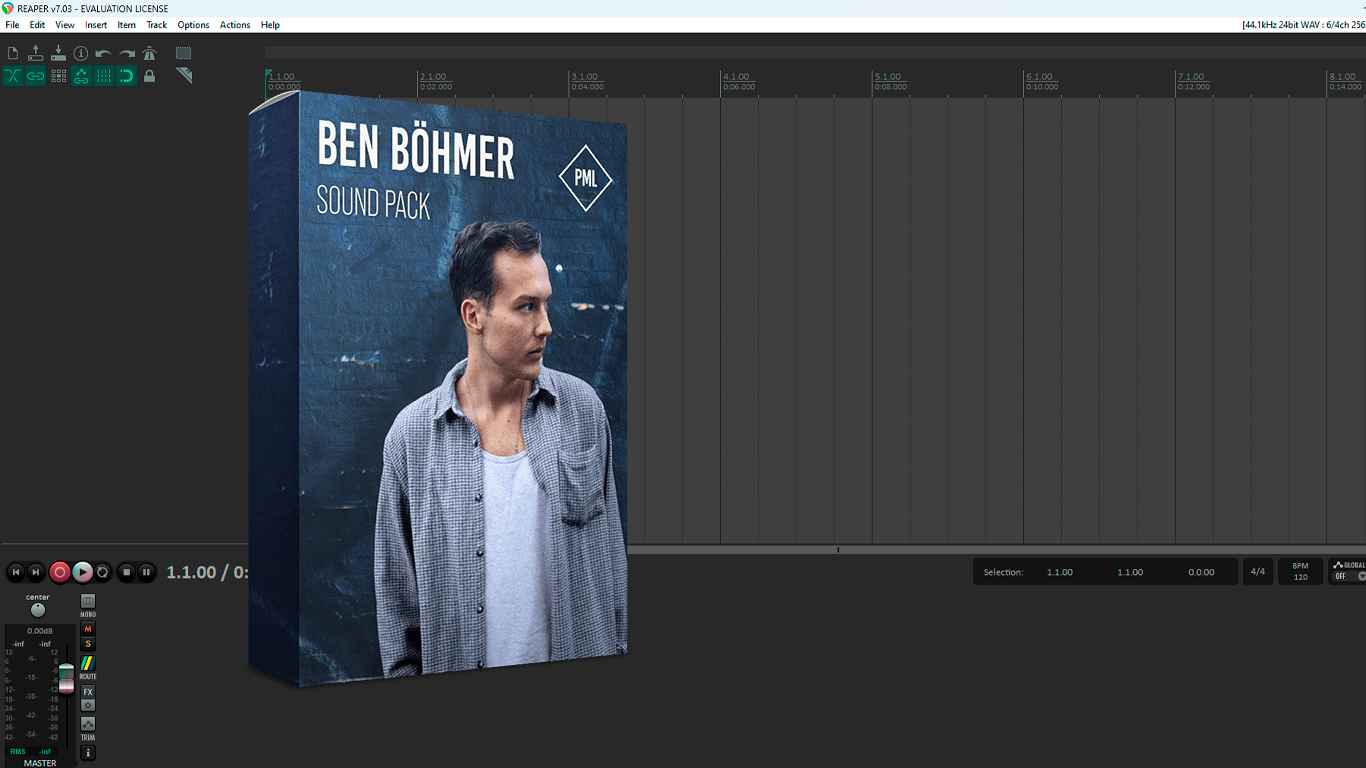
Task: Click the master volume fader handle
Action: (66, 678)
